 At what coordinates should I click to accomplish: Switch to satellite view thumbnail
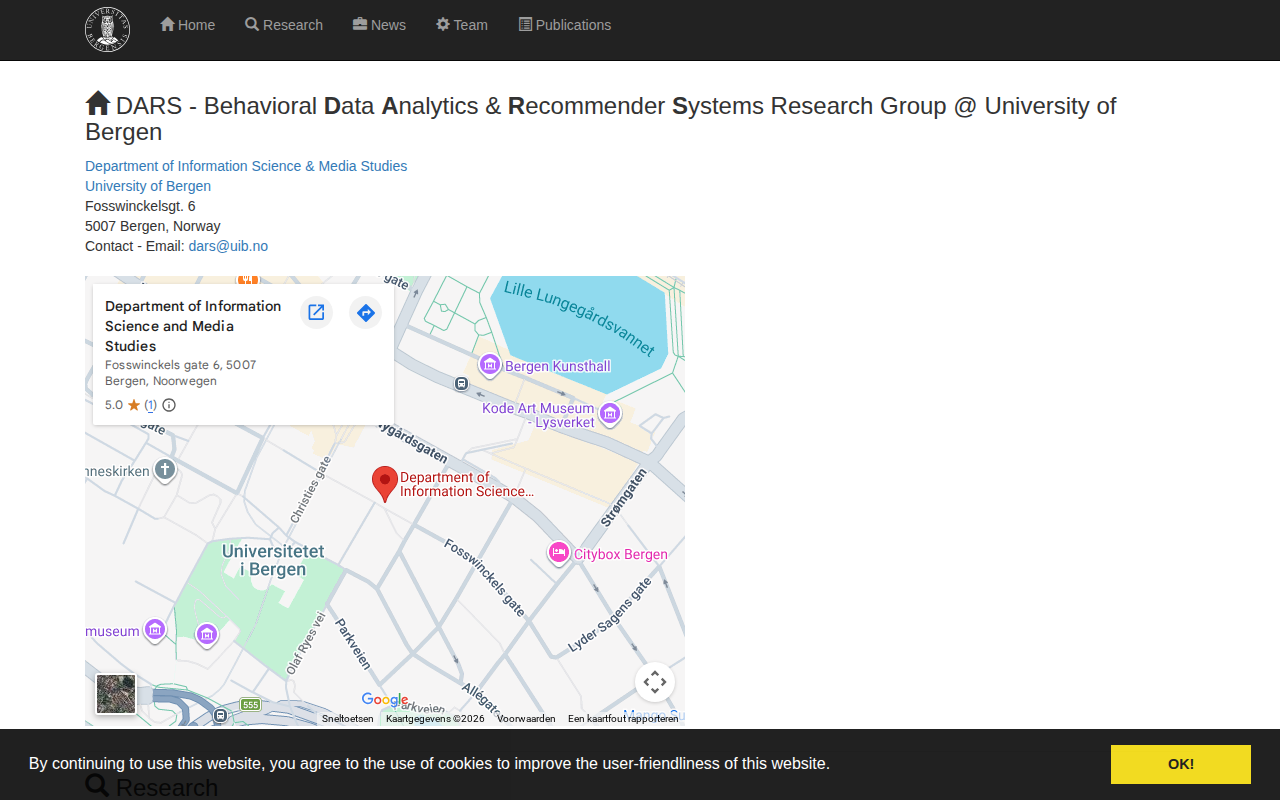click(116, 693)
